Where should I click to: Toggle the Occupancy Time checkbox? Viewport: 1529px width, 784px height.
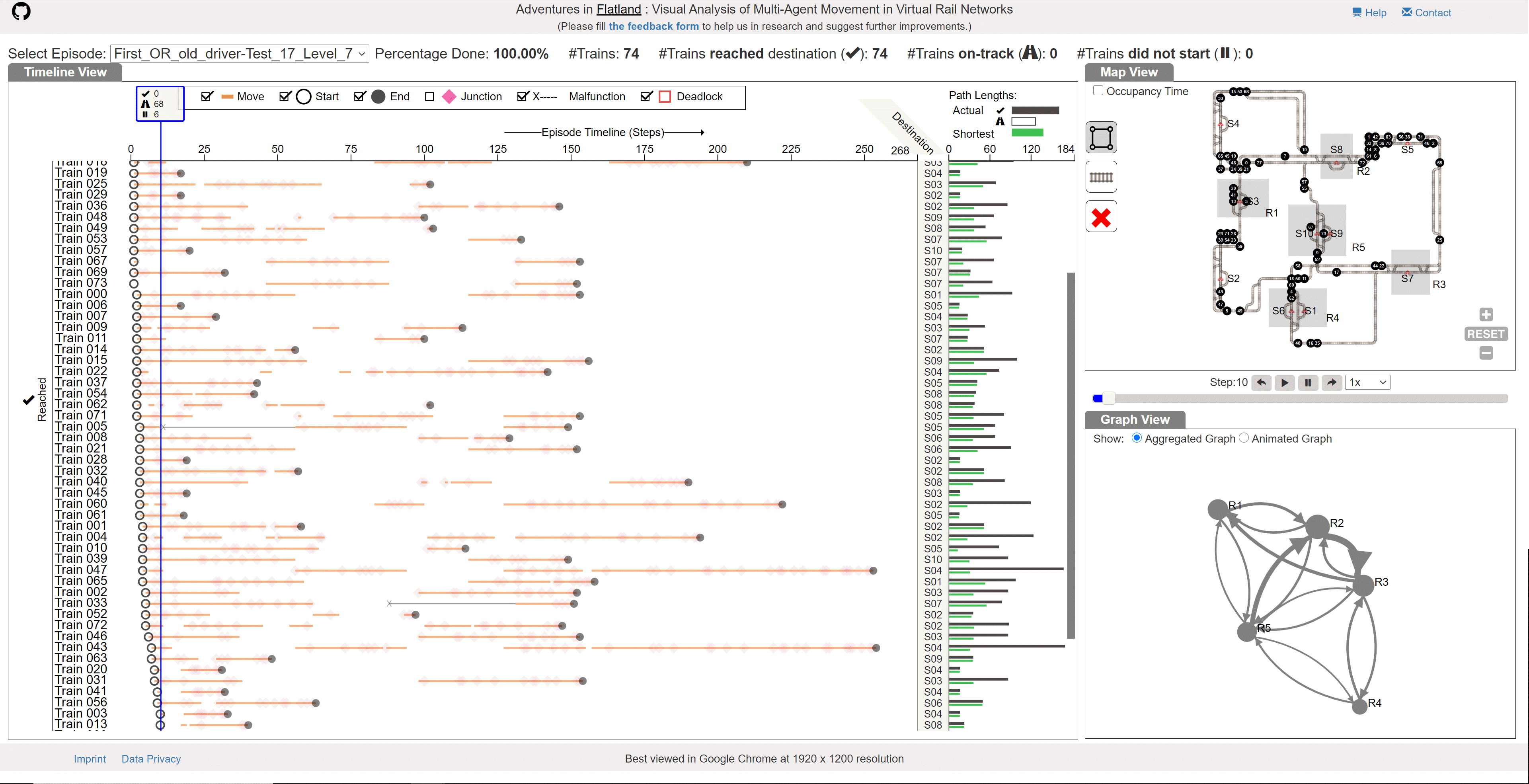[1098, 91]
